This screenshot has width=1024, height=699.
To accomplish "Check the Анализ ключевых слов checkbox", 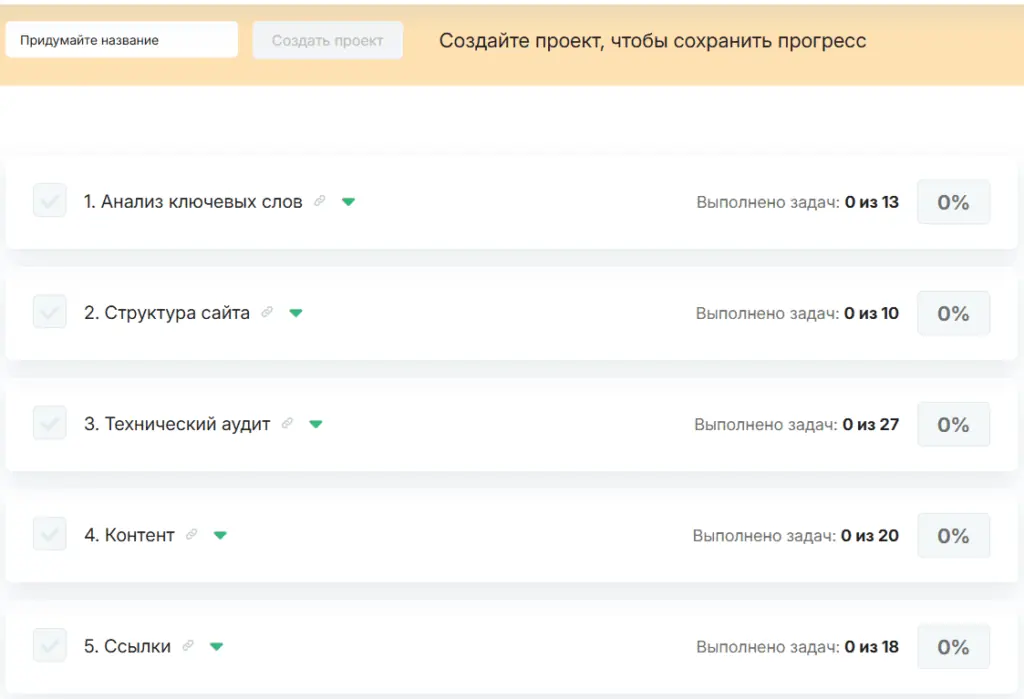I will click(x=50, y=200).
